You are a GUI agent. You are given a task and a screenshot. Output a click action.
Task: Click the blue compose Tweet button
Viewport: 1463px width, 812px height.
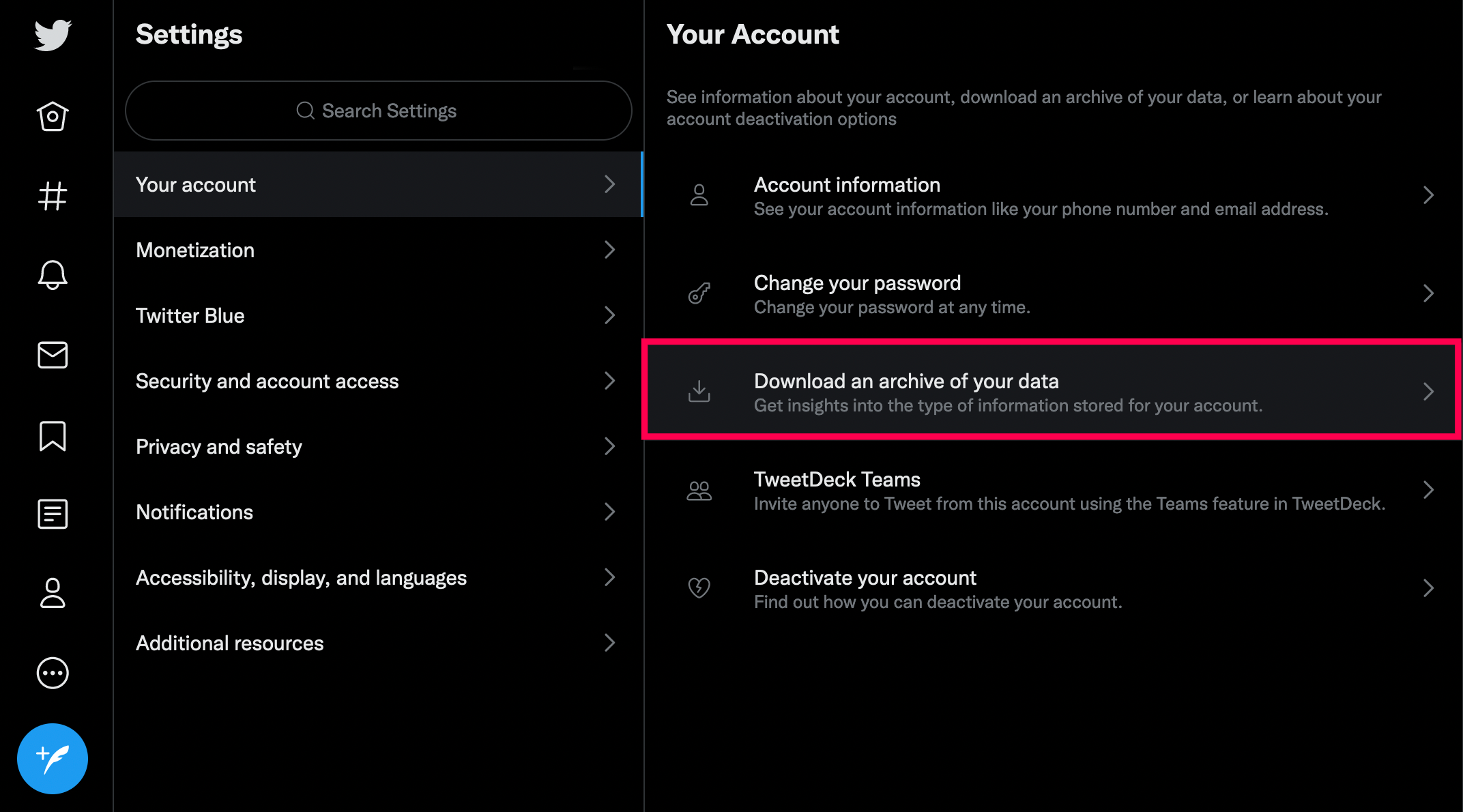coord(53,758)
